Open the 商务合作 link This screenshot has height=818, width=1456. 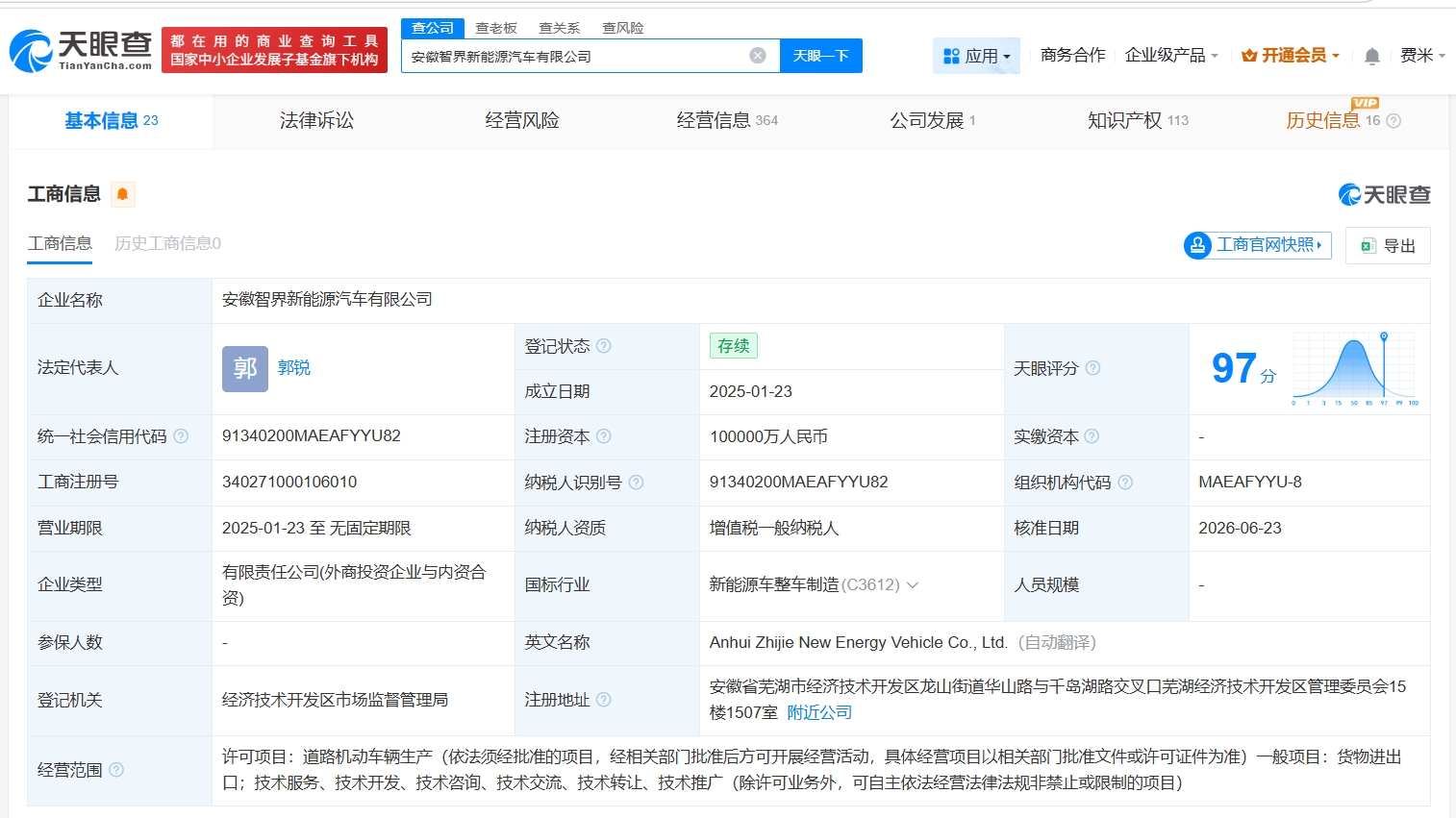(x=1072, y=56)
